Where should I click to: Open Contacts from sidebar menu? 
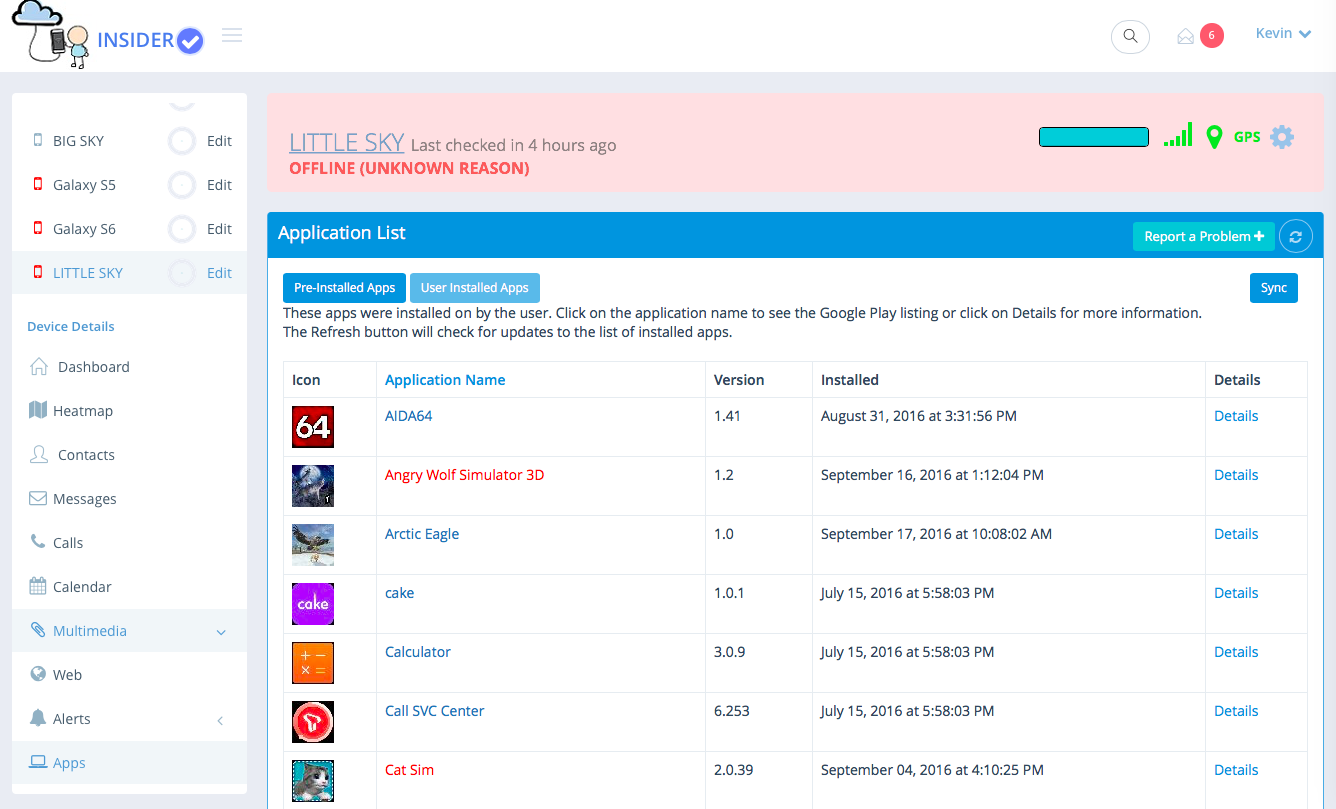(x=86, y=455)
